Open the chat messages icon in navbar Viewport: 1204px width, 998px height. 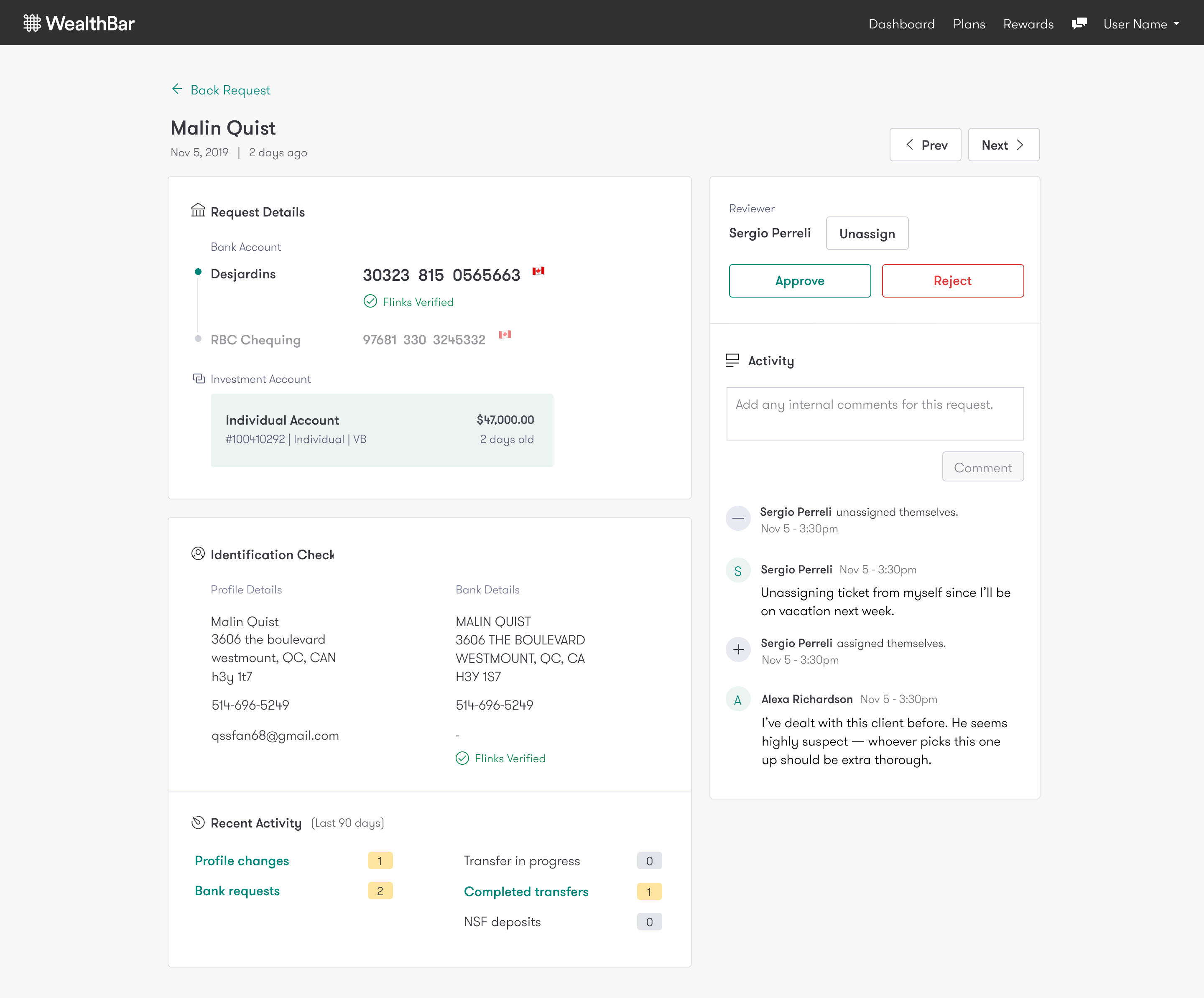[1079, 23]
